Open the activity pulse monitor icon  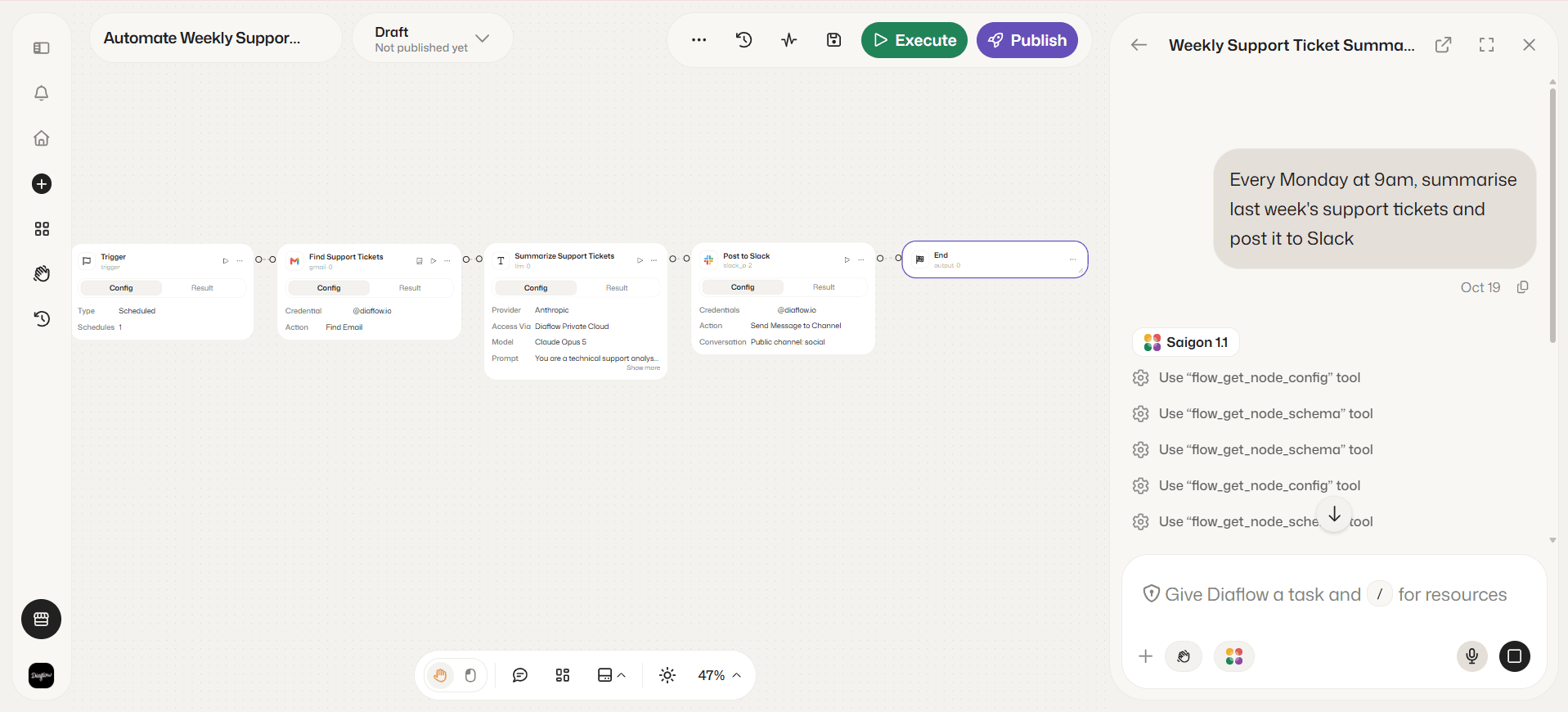(788, 40)
